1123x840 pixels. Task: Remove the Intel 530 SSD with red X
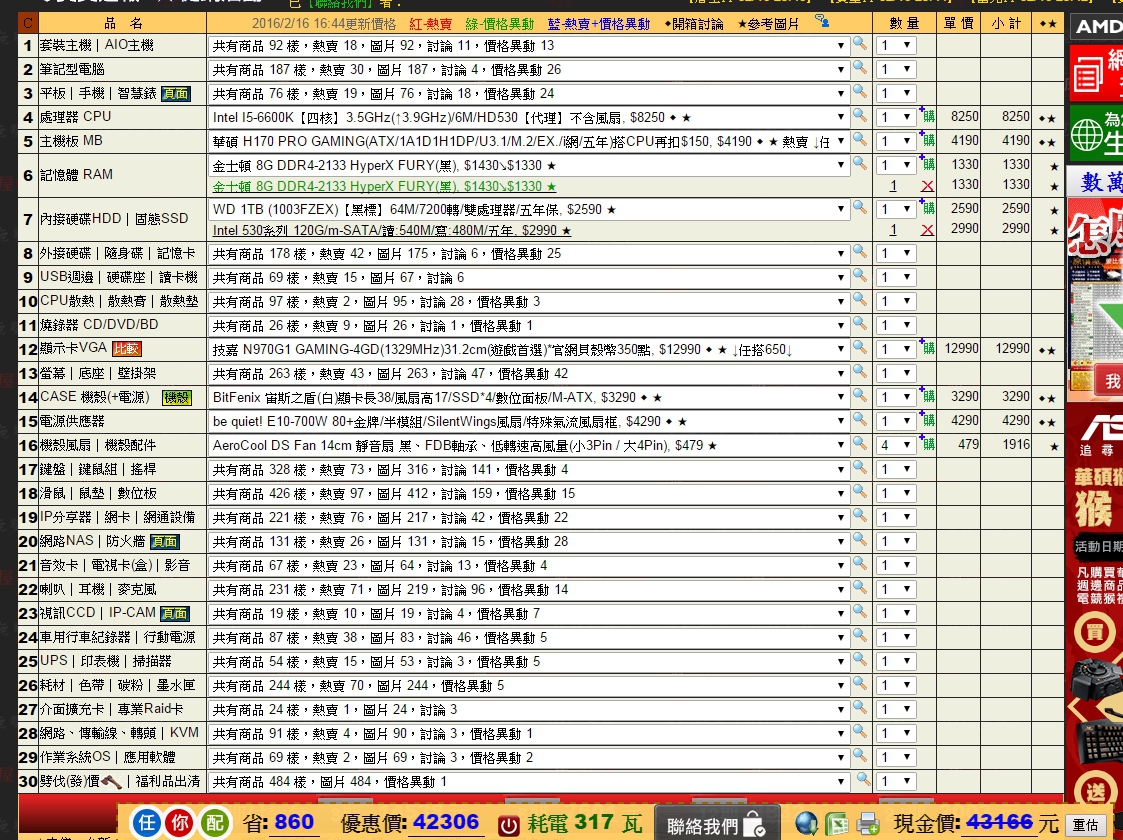pyautogui.click(x=927, y=230)
